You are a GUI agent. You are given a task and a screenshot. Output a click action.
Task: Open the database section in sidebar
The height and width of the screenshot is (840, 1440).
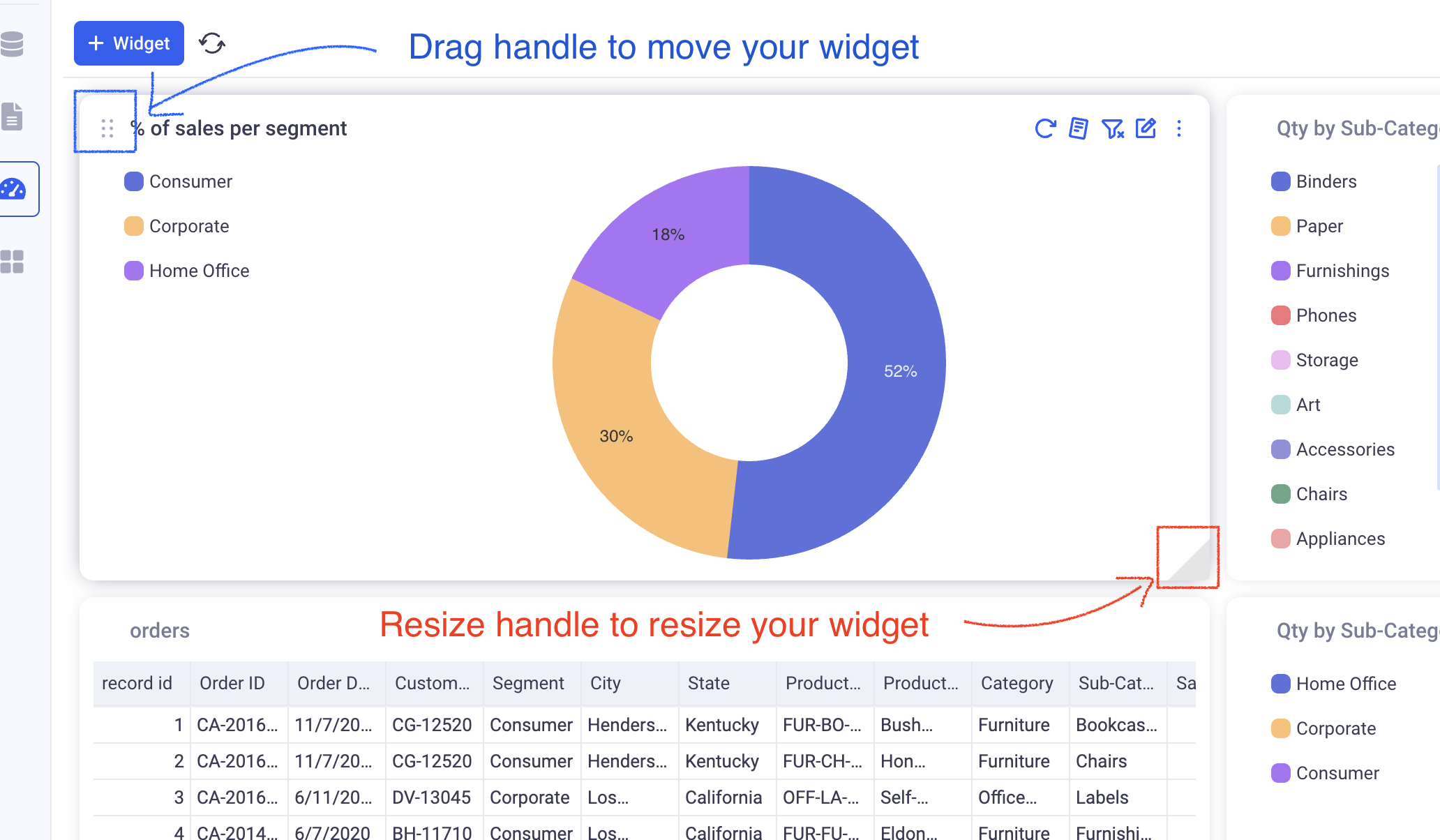13,44
